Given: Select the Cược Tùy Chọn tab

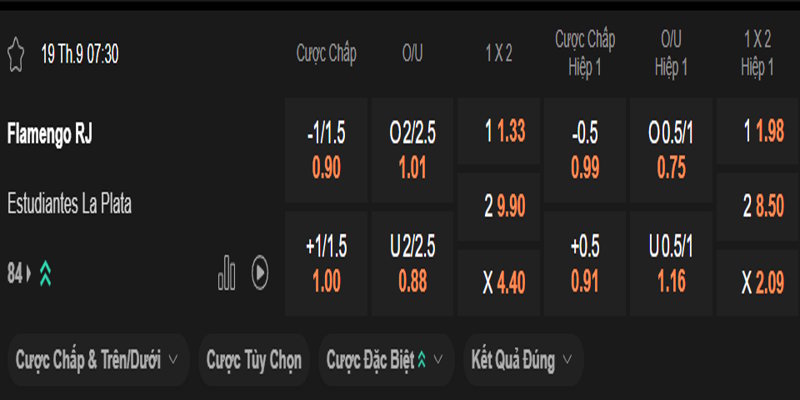Looking at the screenshot, I should tap(254, 360).
